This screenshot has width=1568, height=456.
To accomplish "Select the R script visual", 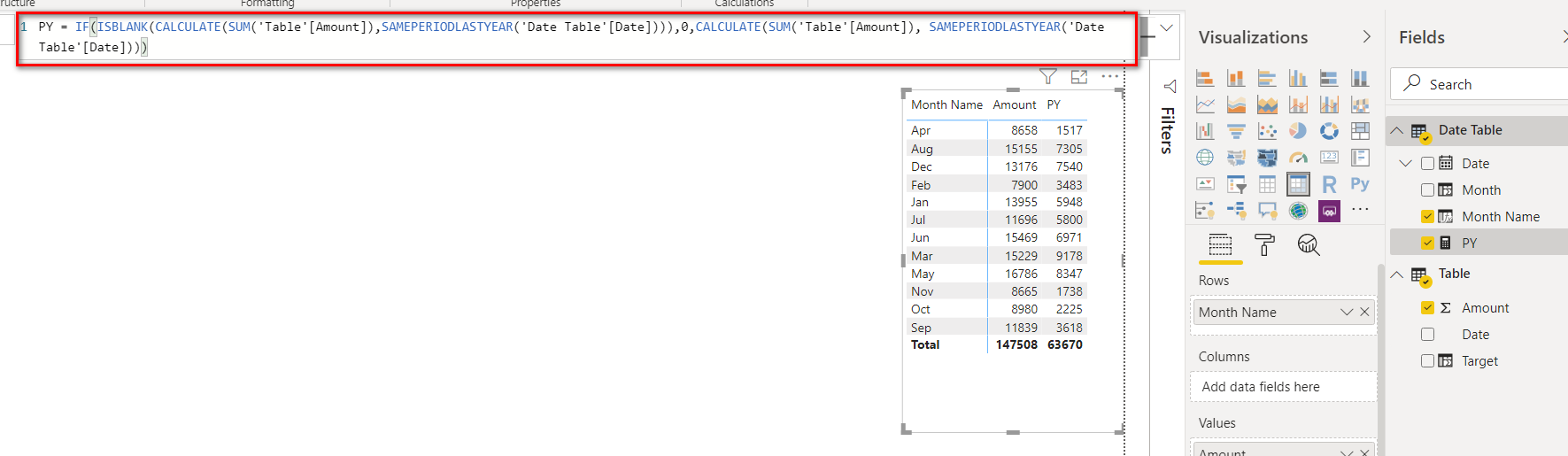I will (1329, 184).
